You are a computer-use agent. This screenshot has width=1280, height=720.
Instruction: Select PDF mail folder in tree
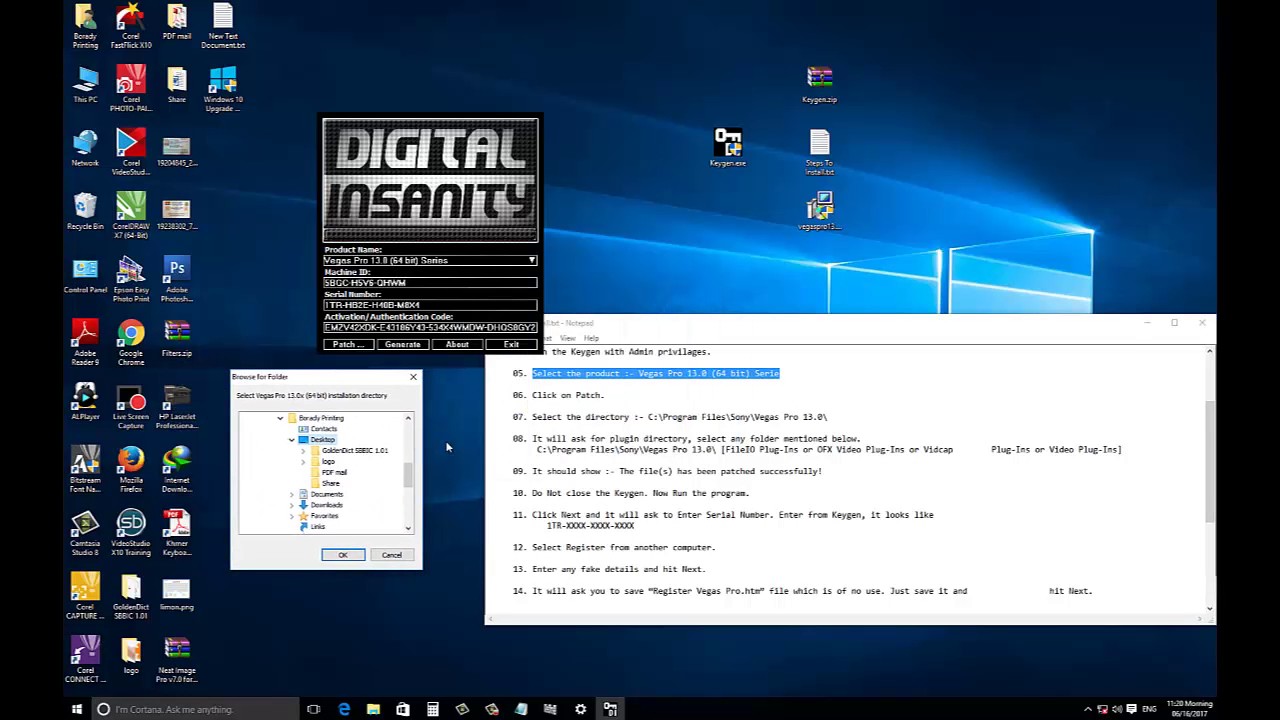pyautogui.click(x=334, y=472)
